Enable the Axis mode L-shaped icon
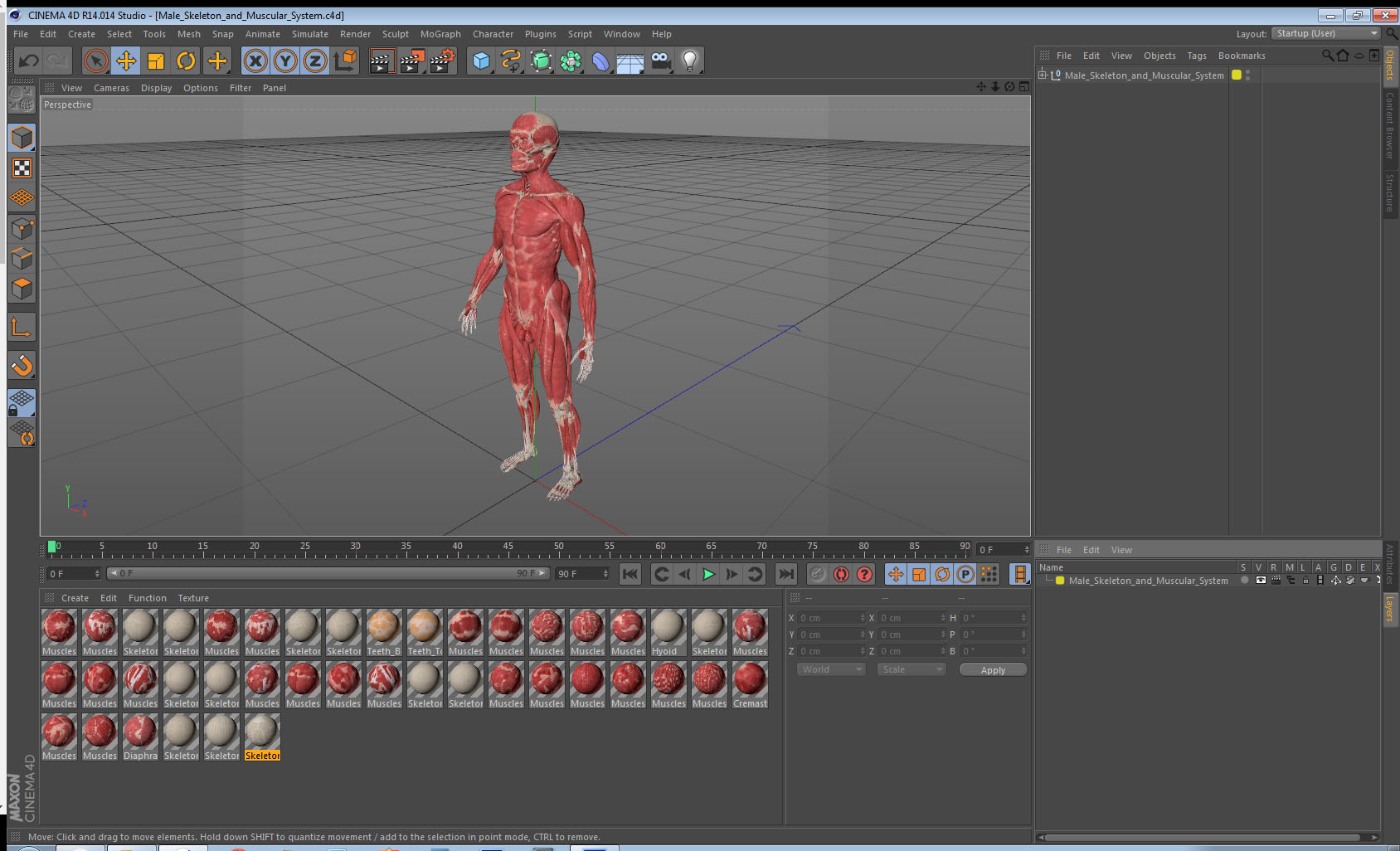The width and height of the screenshot is (1400, 851). pyautogui.click(x=22, y=328)
